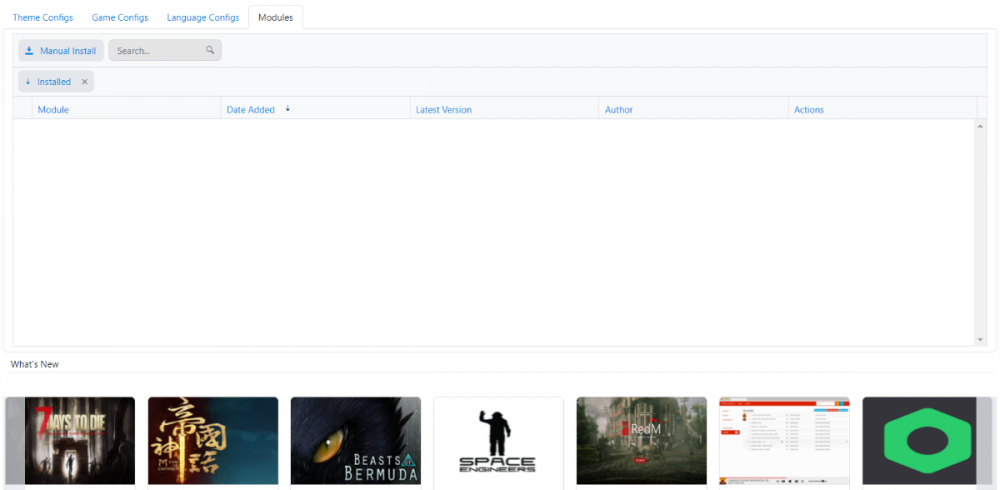
Task: Select the Space Engineers thumbnail
Action: [498, 440]
